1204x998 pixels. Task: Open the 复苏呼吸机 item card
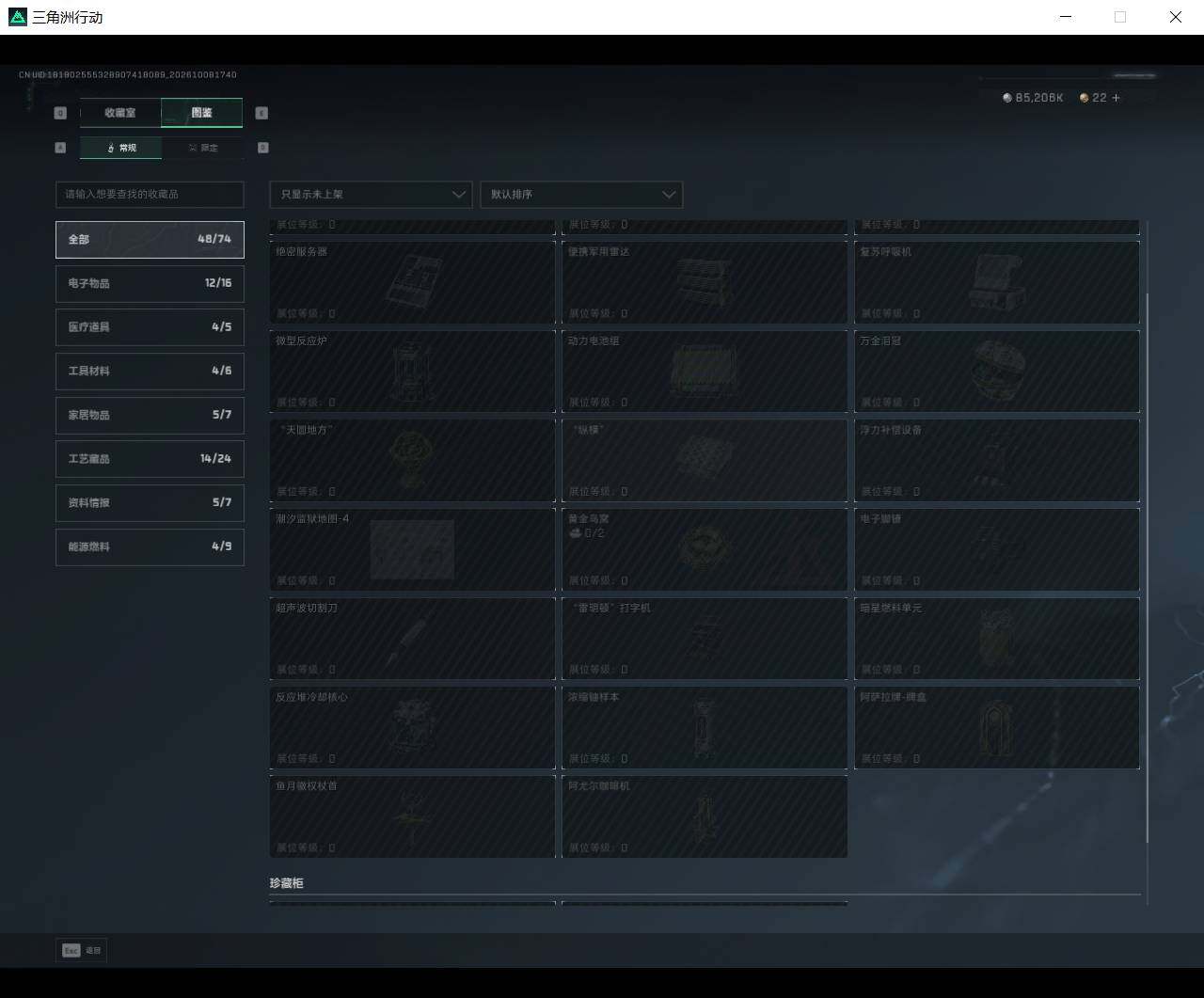997,282
